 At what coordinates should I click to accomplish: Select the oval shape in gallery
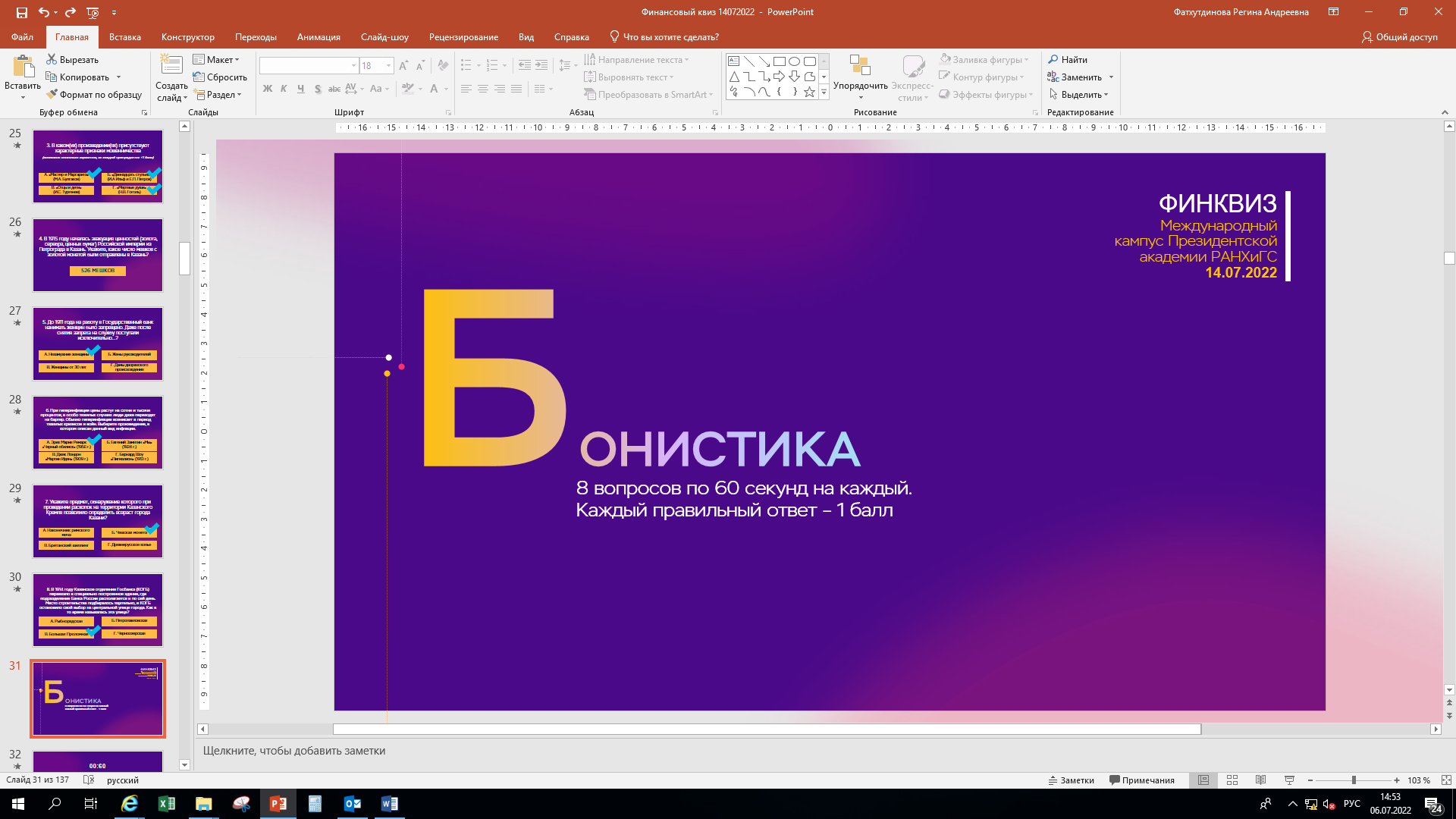pos(794,61)
